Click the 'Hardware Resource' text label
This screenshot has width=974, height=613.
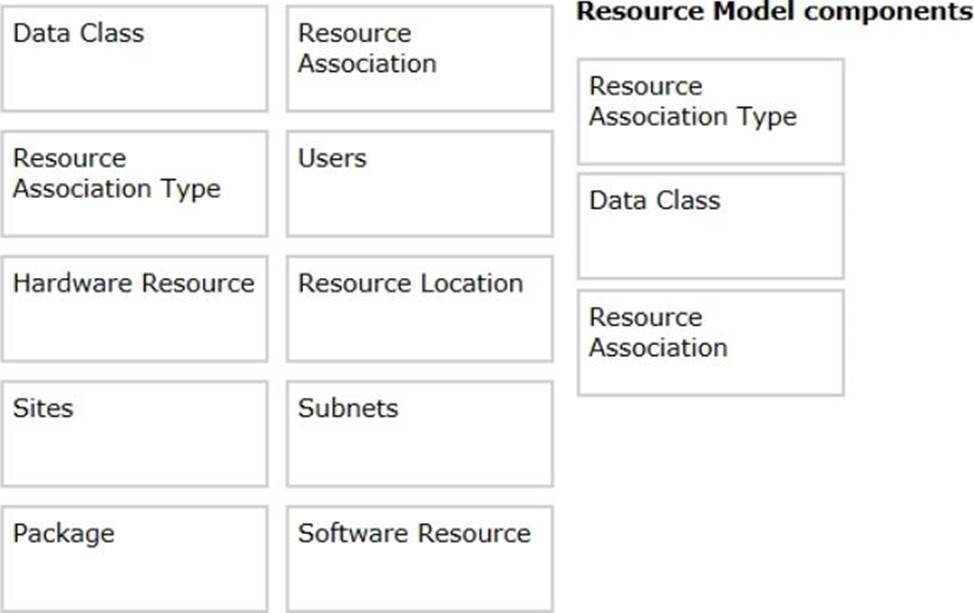[x=133, y=284]
